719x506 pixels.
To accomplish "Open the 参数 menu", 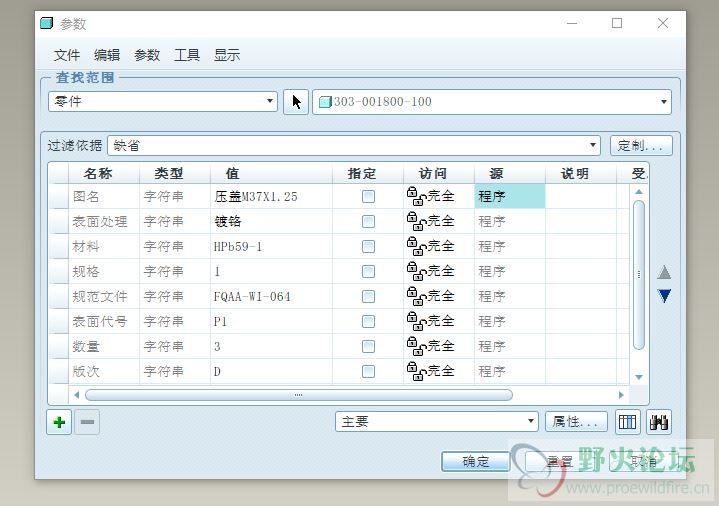I will [x=147, y=55].
